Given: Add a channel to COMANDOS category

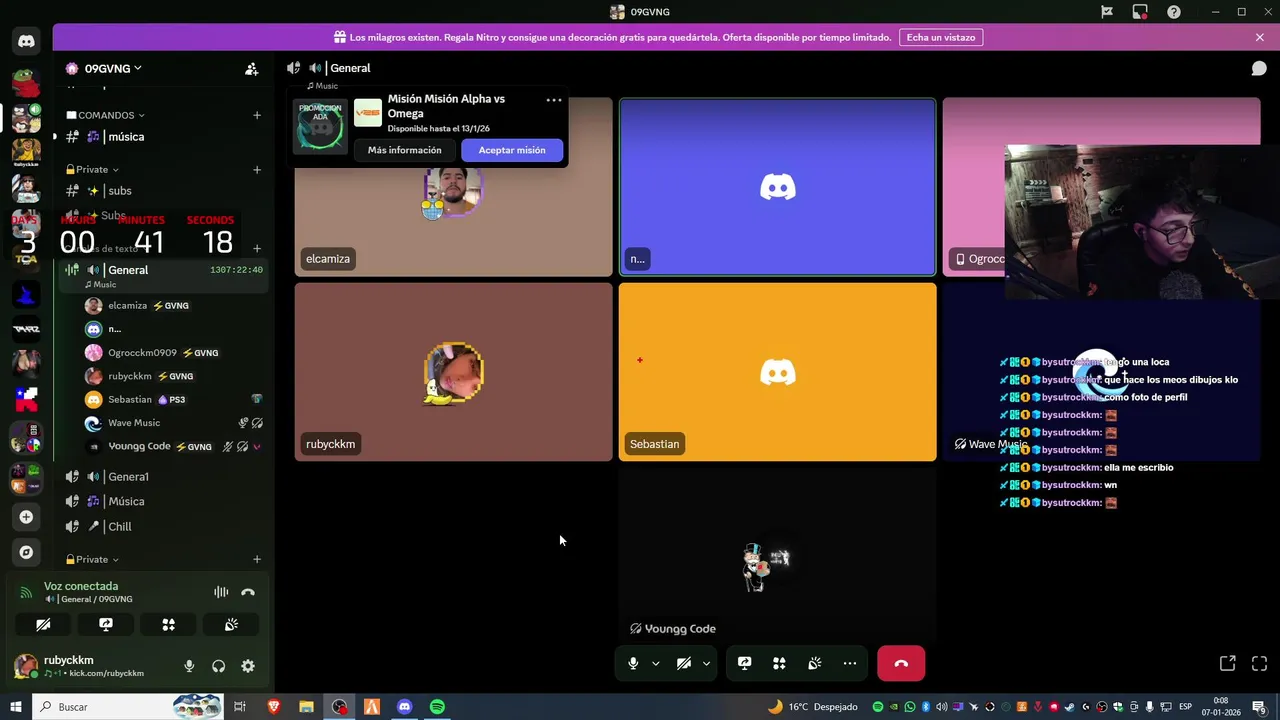Looking at the screenshot, I should (x=257, y=115).
